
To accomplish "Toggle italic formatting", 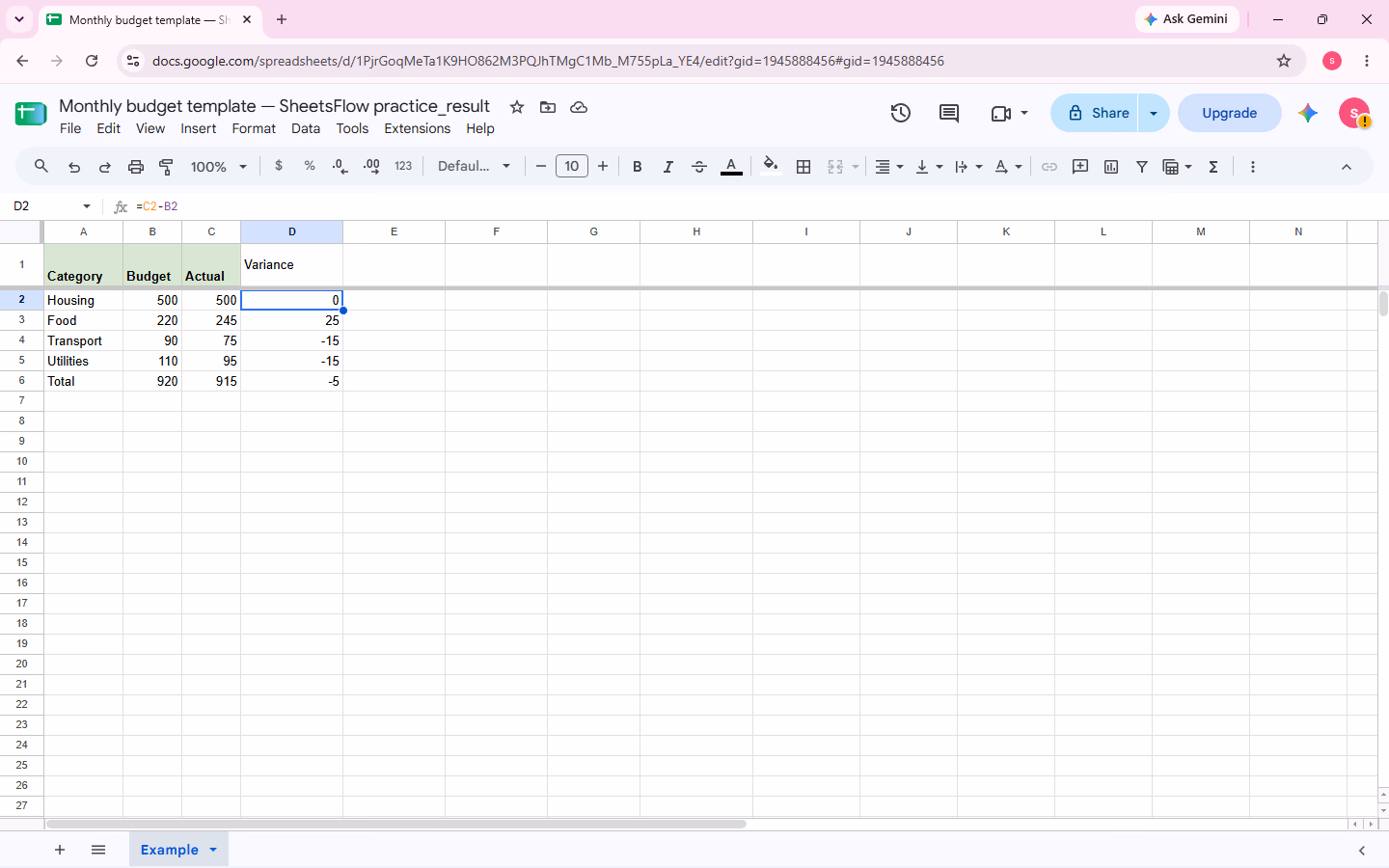I will 668,167.
